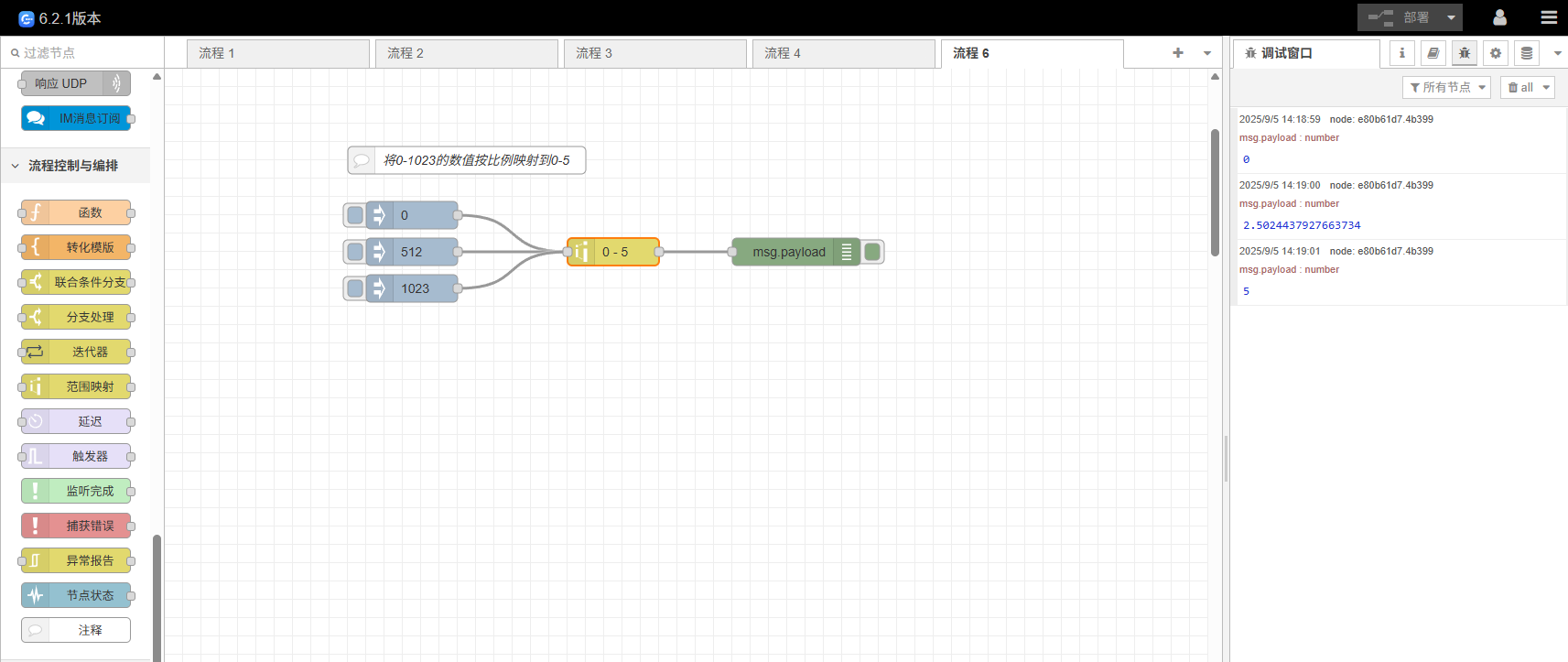
Task: Open the 所有节点 filter dropdown
Action: point(1446,87)
